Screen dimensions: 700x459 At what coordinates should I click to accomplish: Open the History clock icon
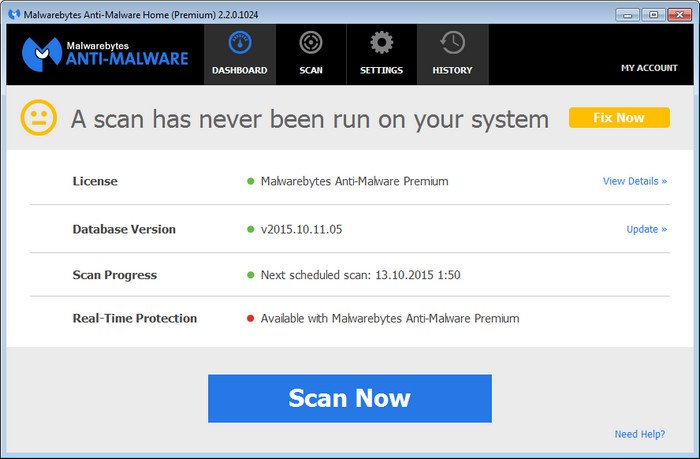coord(452,43)
